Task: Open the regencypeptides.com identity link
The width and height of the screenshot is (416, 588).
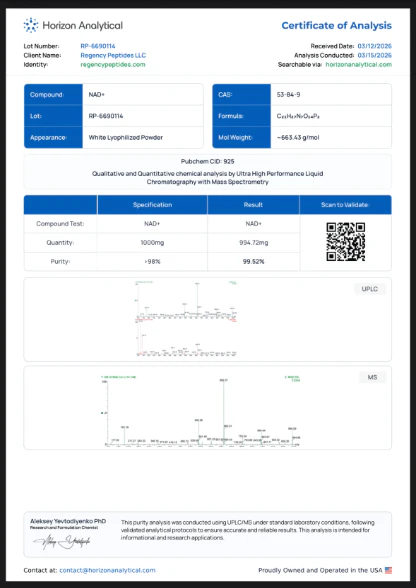Action: coord(113,64)
